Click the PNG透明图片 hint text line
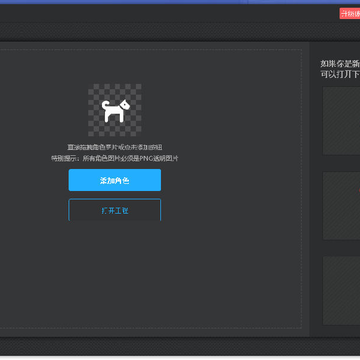 pyautogui.click(x=115, y=159)
